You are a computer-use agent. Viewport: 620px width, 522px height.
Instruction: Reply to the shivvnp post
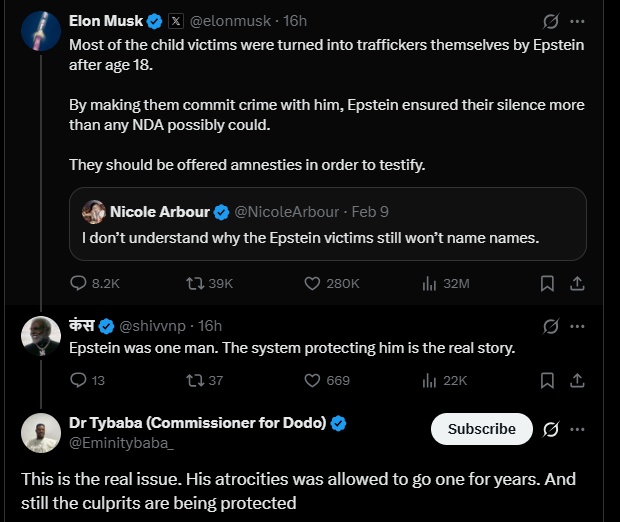[80, 380]
